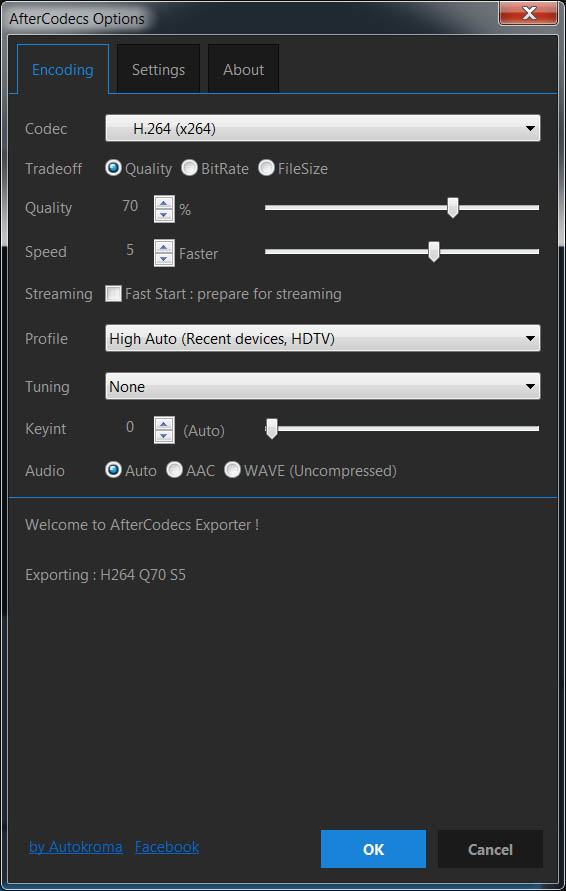Image resolution: width=566 pixels, height=891 pixels.
Task: Open the About tab
Action: click(x=243, y=69)
